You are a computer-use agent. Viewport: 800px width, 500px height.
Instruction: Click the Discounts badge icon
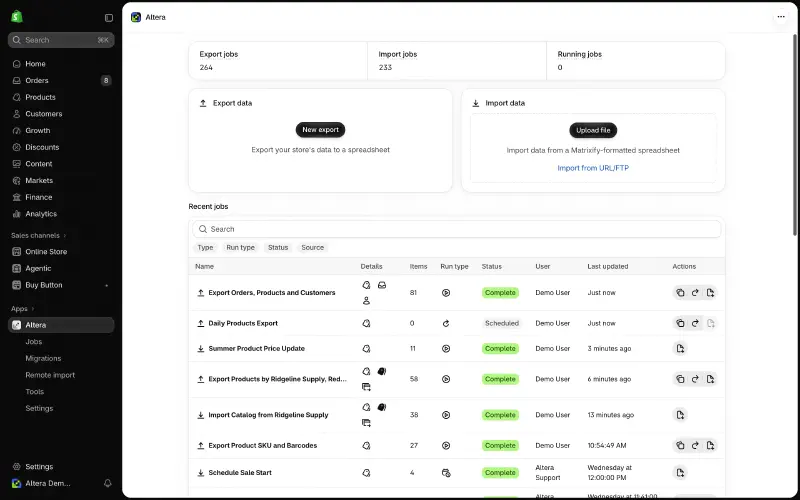[x=17, y=147]
